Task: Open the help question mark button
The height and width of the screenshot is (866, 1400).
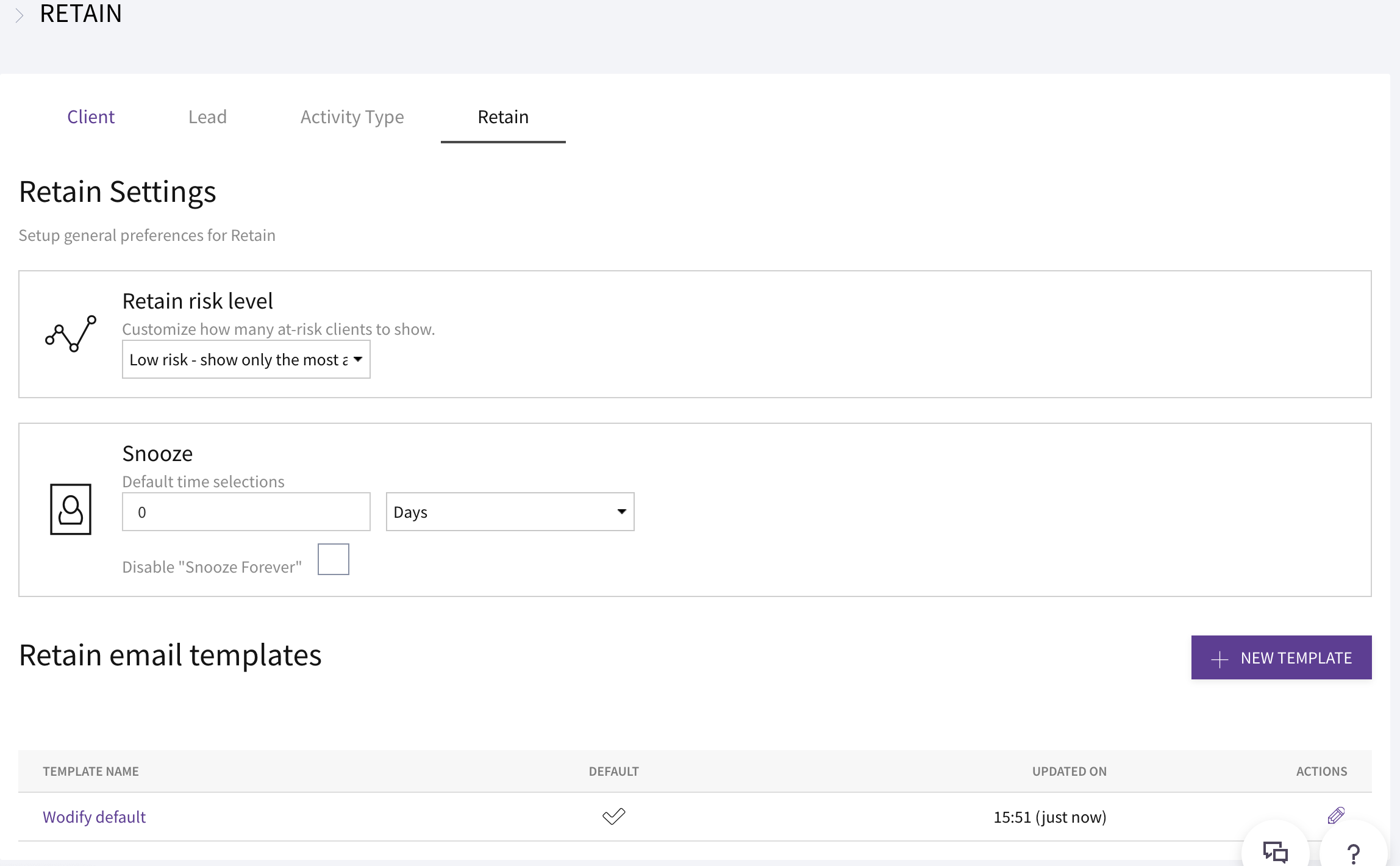Action: [1353, 854]
